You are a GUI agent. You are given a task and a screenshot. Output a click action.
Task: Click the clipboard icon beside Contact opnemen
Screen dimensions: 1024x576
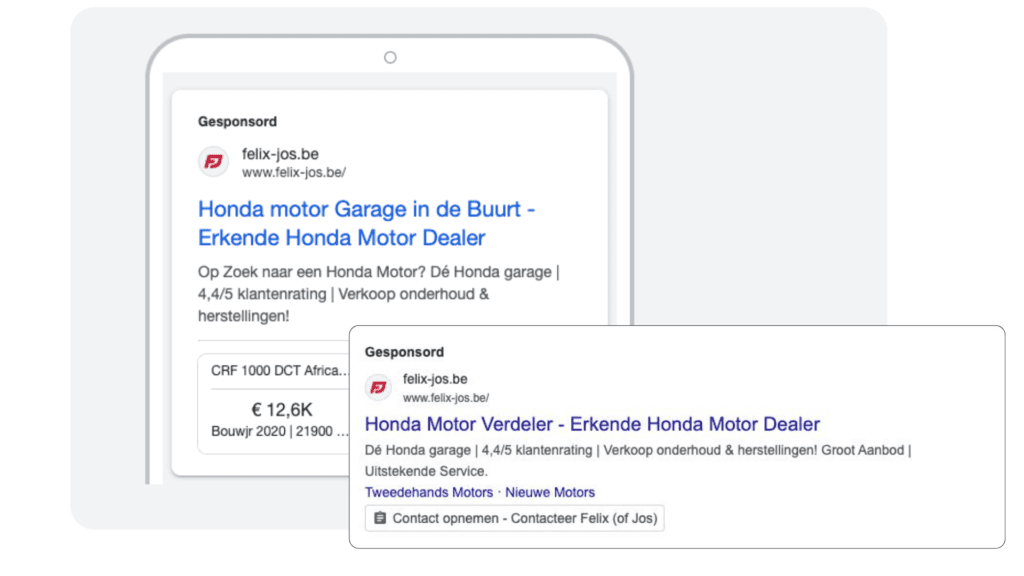point(379,518)
